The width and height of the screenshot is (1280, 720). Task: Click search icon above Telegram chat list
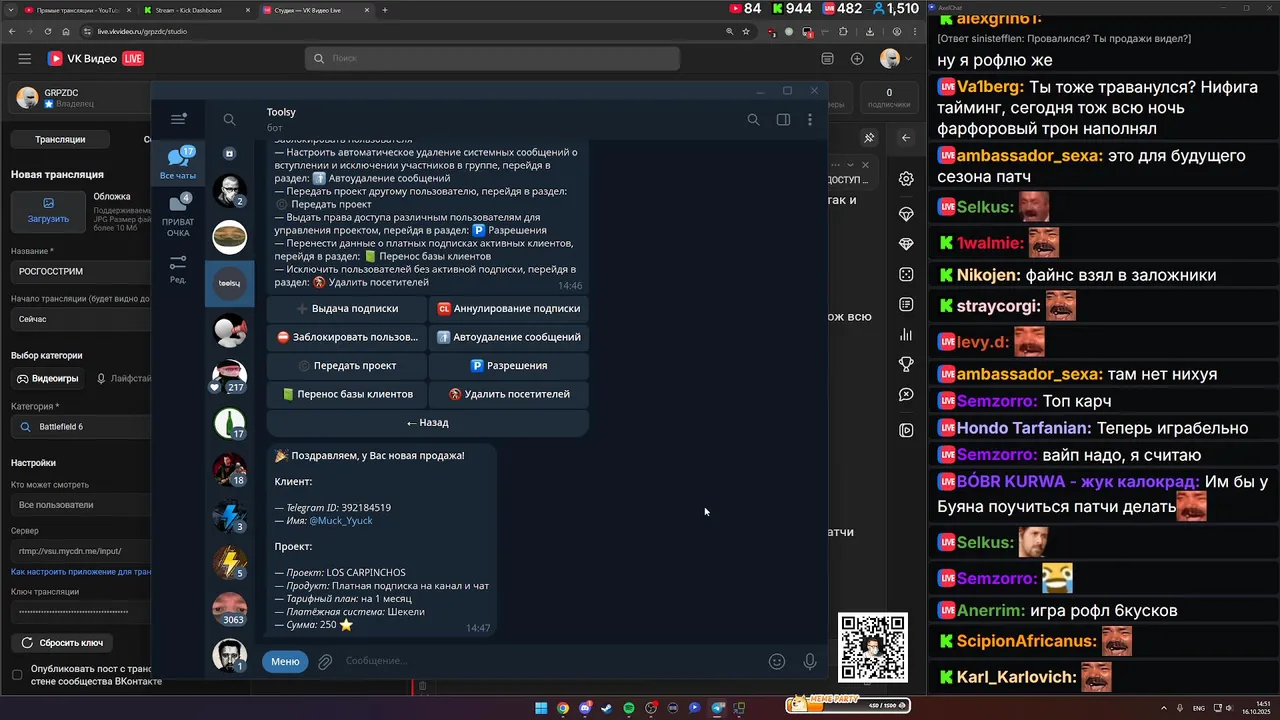coord(229,120)
